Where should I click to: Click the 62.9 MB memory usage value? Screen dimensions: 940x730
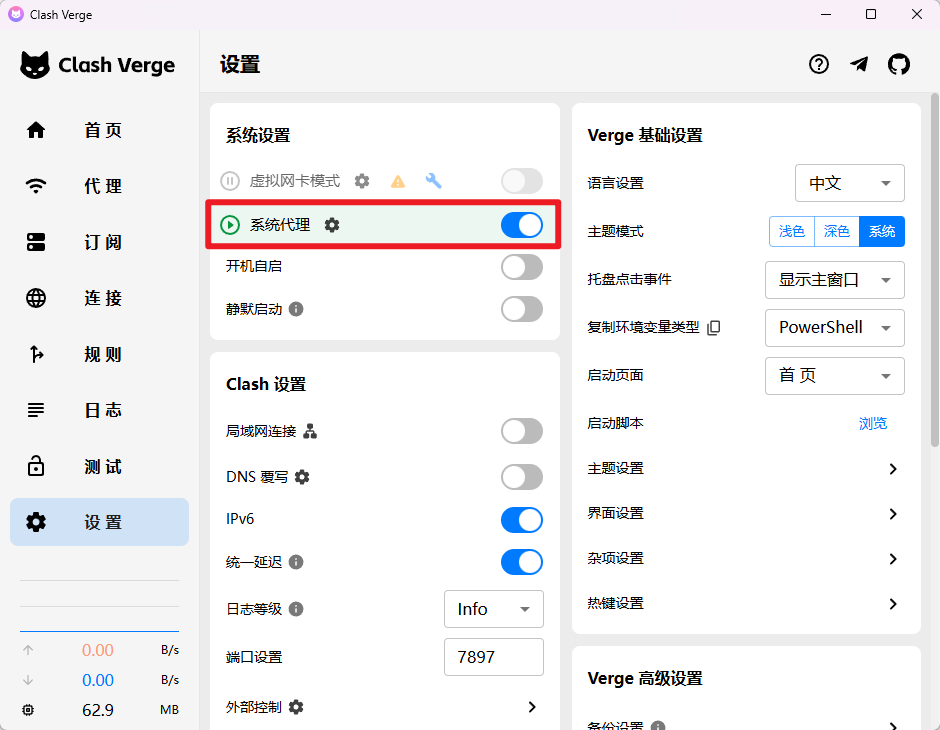[98, 710]
